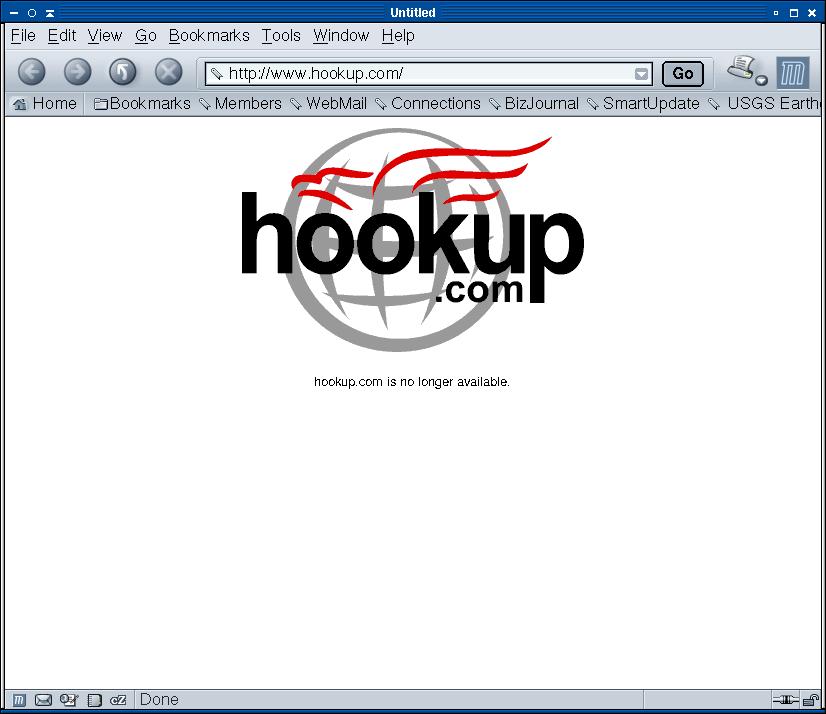826x714 pixels.
Task: Click the Print icon in the toolbar
Action: tap(742, 69)
